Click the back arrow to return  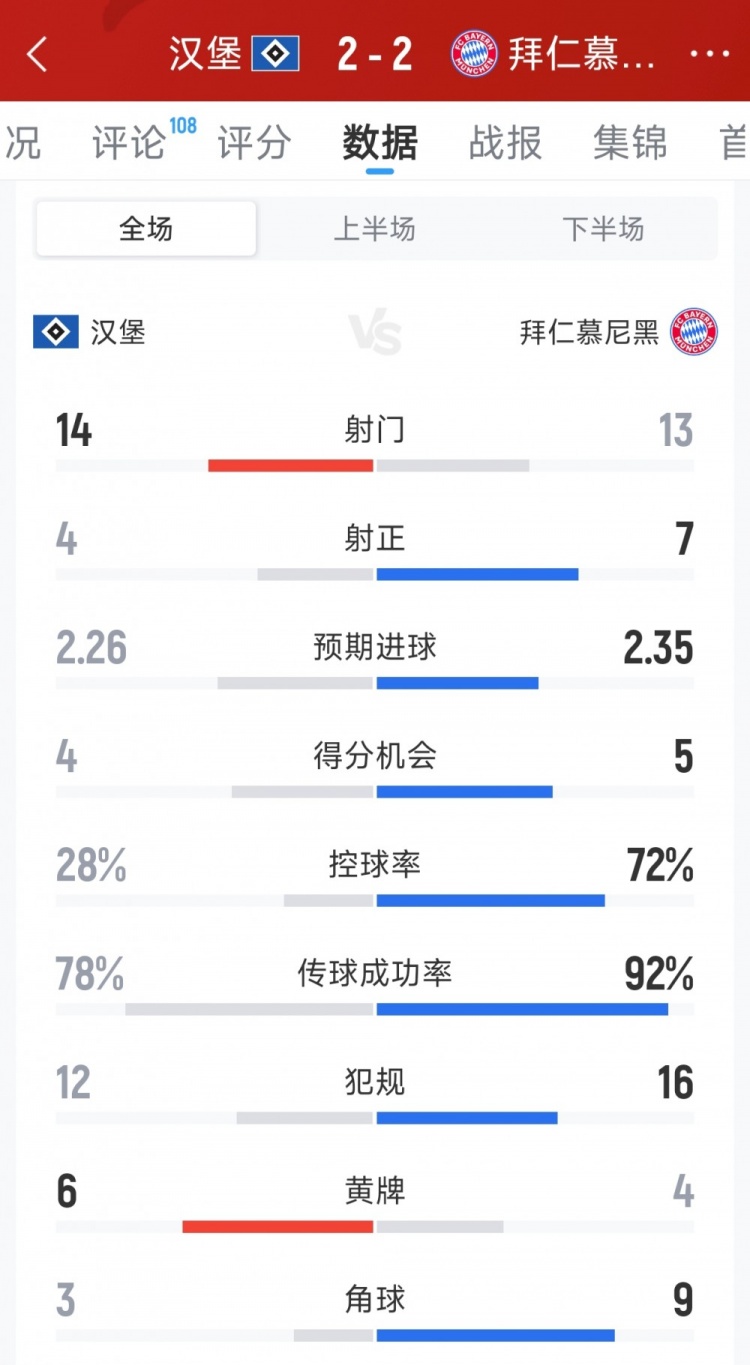coord(38,55)
